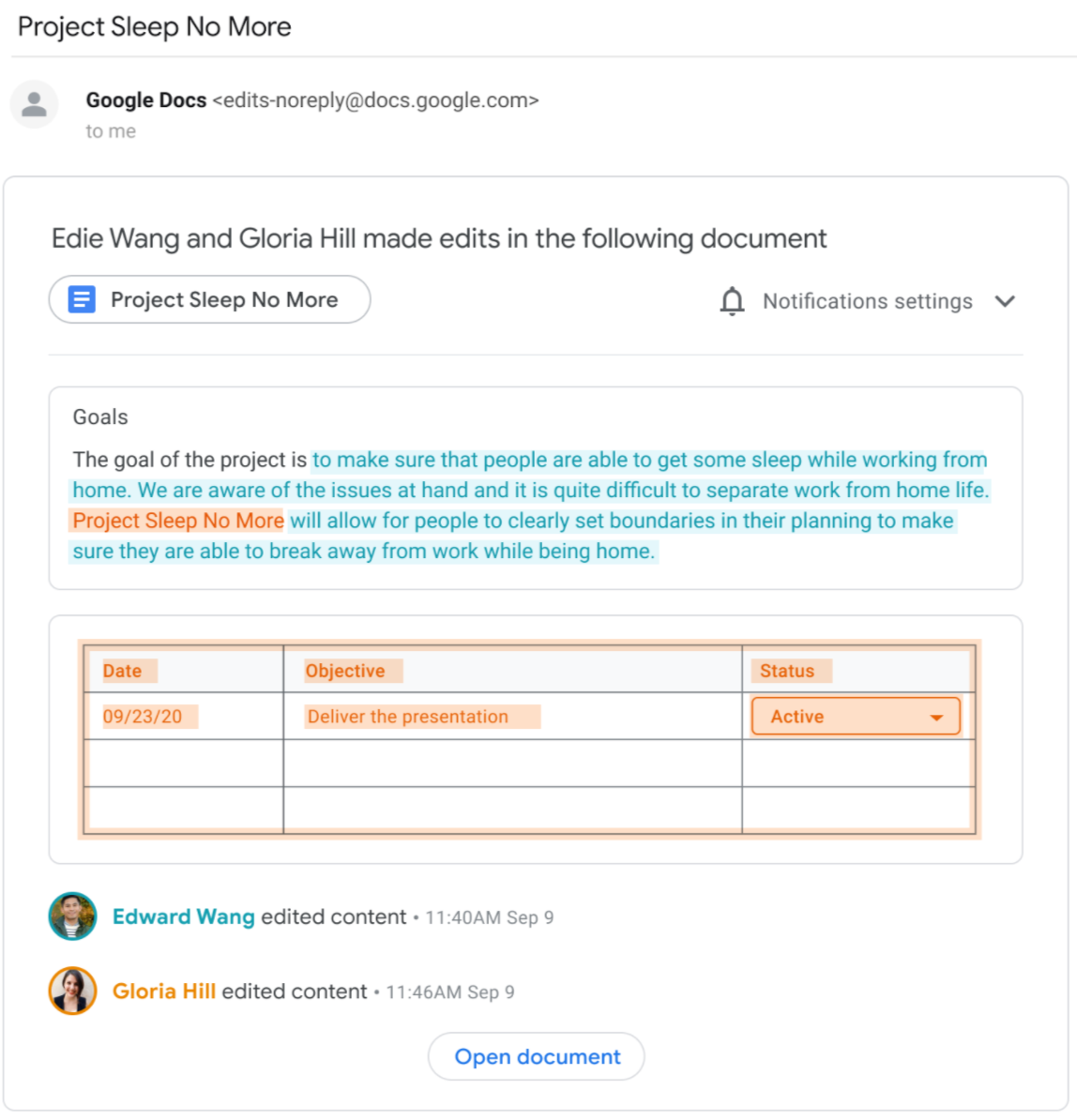This screenshot has width=1077, height=1120.
Task: Click the Open document button
Action: (537, 1056)
